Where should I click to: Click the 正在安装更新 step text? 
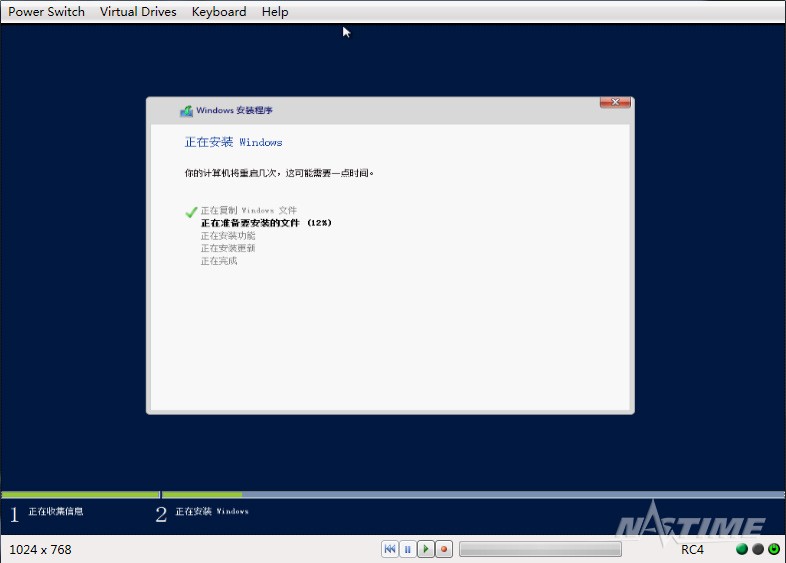[228, 248]
